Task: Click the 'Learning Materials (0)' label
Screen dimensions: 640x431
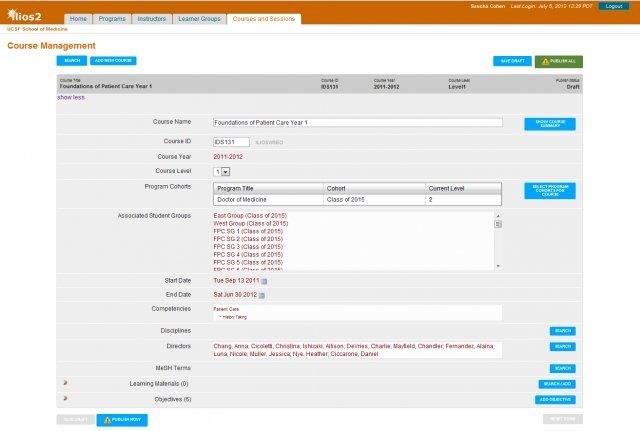Action: point(159,384)
